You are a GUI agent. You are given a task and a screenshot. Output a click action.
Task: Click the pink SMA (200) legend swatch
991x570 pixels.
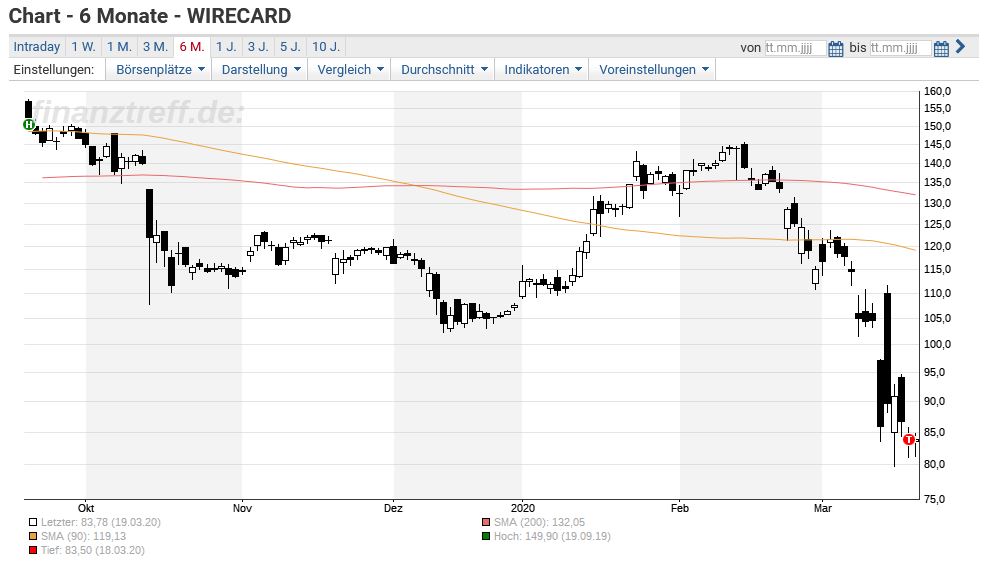(486, 523)
